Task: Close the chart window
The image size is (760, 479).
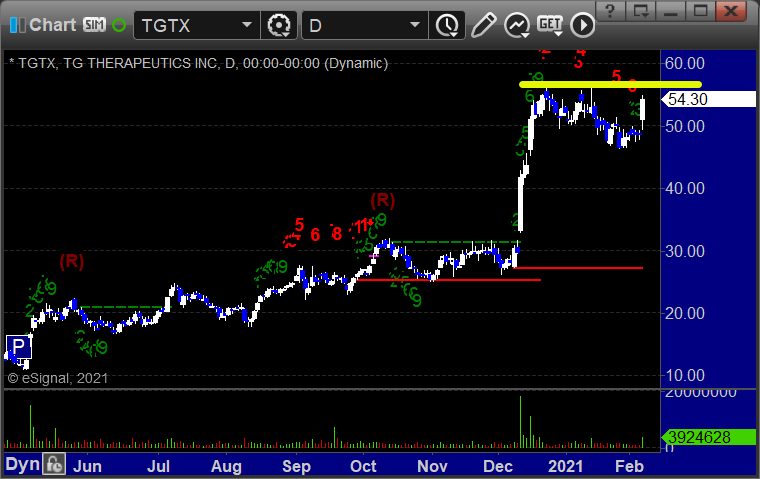Action: (x=731, y=10)
